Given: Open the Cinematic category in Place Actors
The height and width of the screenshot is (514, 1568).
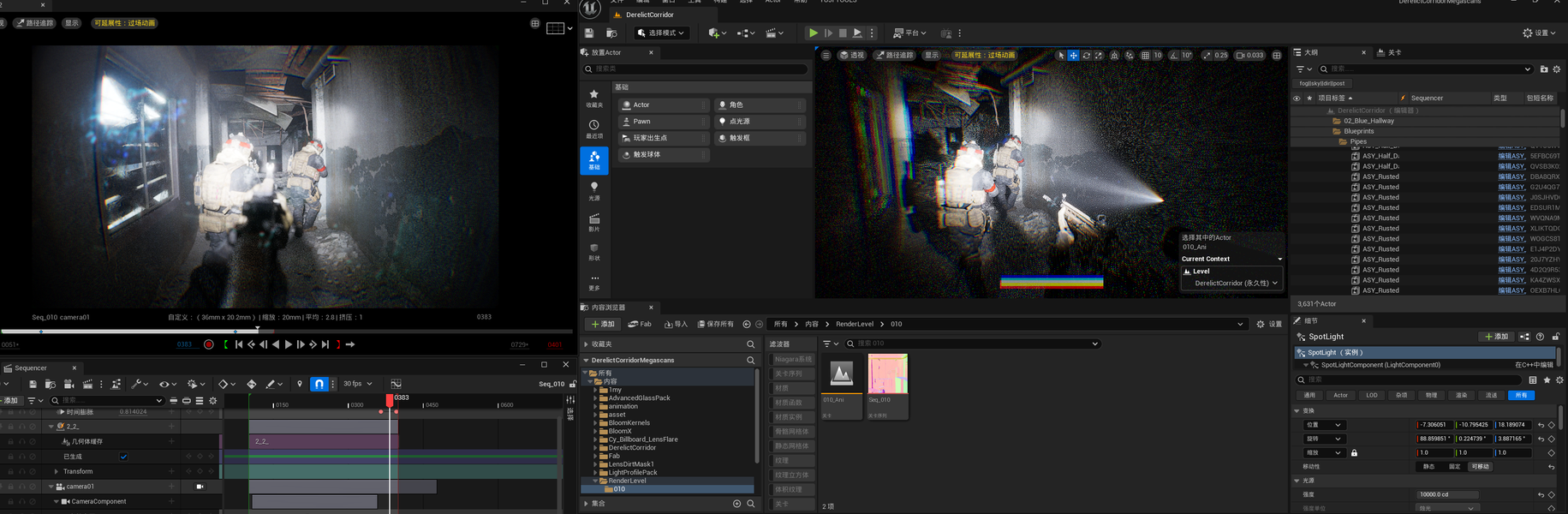Looking at the screenshot, I should pyautogui.click(x=594, y=222).
